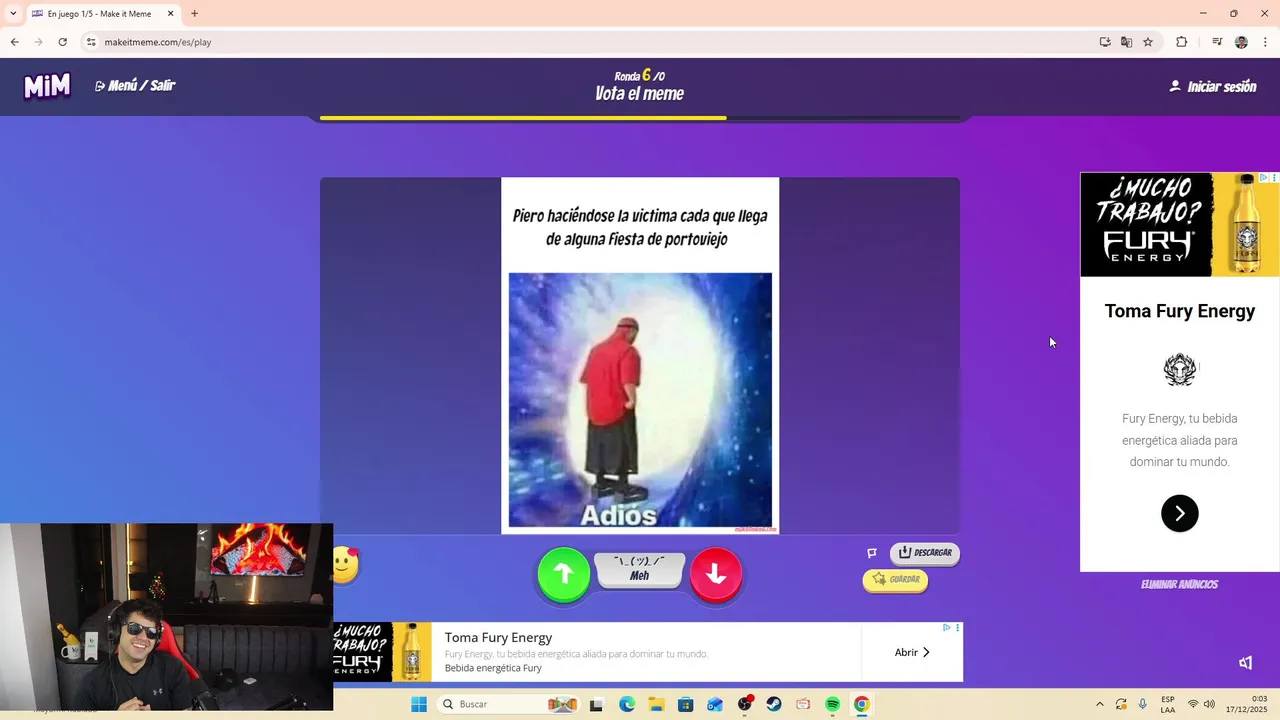This screenshot has width=1280, height=720.
Task: Open the tab search dropdown arrow
Action: click(13, 14)
